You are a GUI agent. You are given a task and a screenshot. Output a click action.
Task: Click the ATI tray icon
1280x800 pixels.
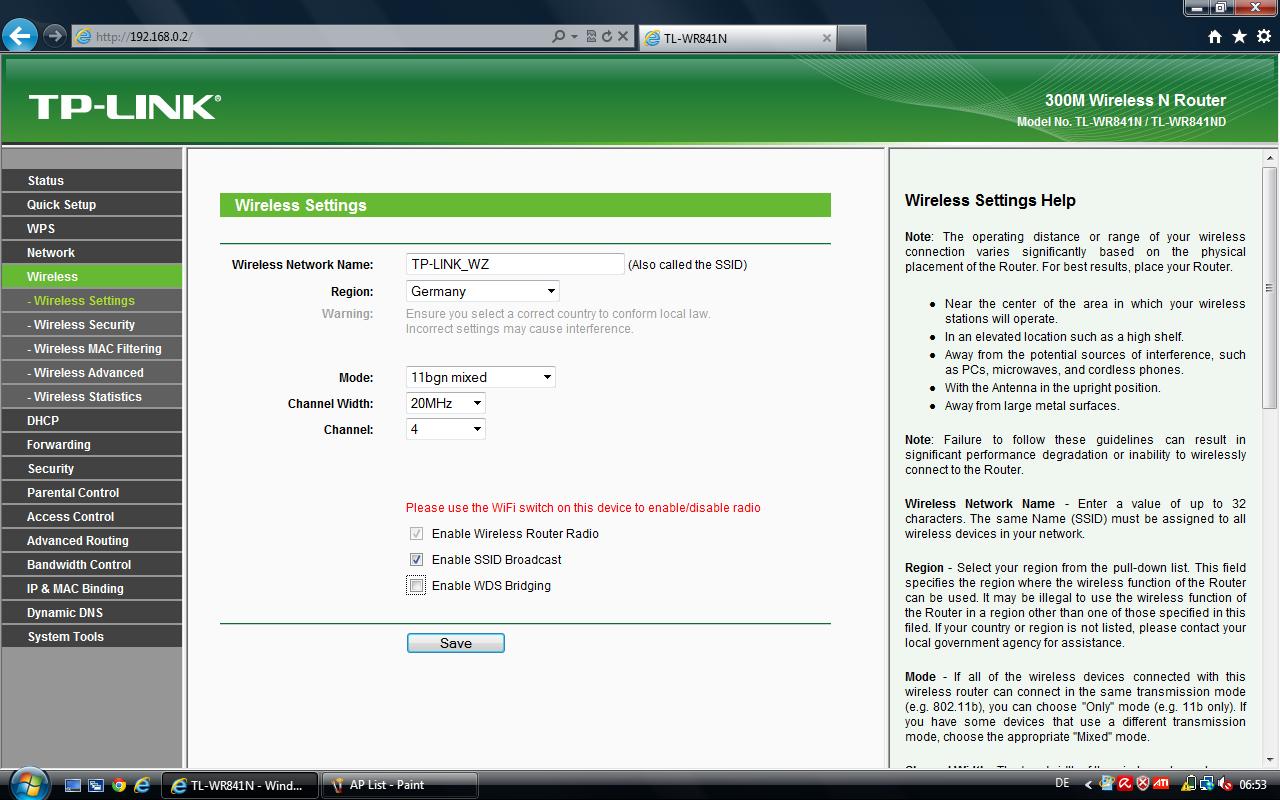coord(1161,784)
